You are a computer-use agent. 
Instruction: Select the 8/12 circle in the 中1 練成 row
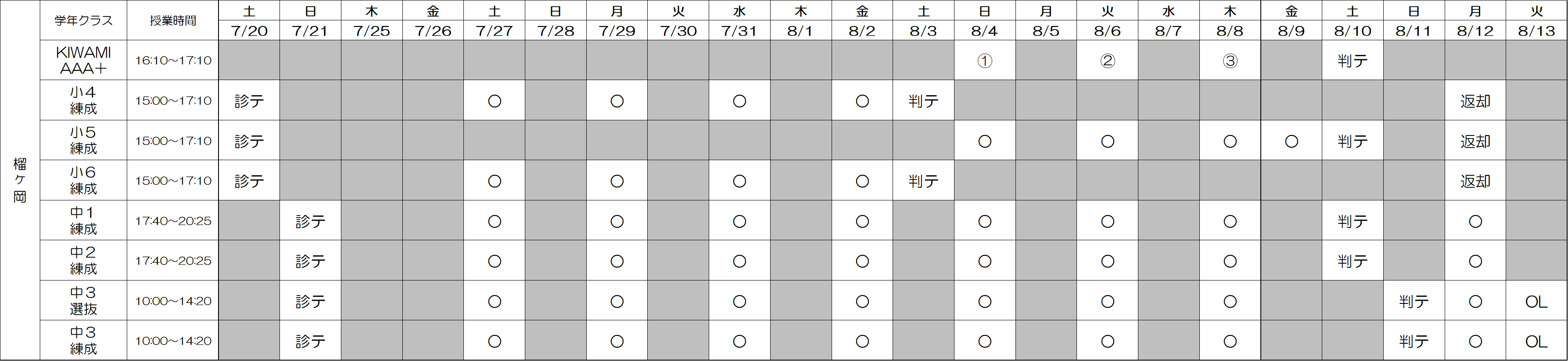tap(1475, 220)
